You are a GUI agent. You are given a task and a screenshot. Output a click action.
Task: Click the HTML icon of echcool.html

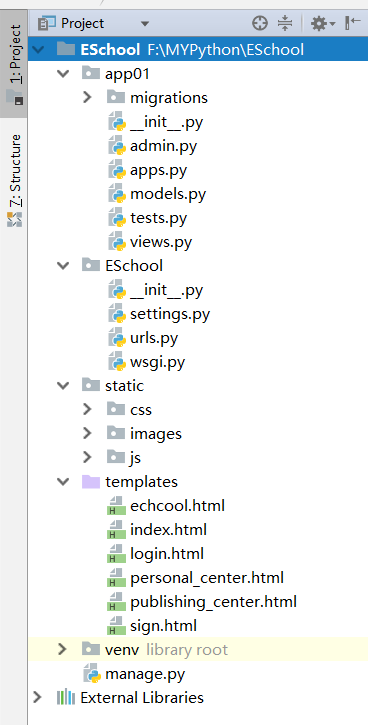click(117, 505)
